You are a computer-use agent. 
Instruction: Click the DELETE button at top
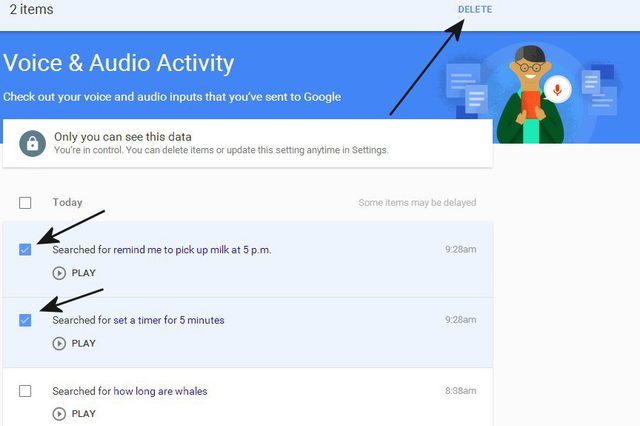click(x=475, y=9)
